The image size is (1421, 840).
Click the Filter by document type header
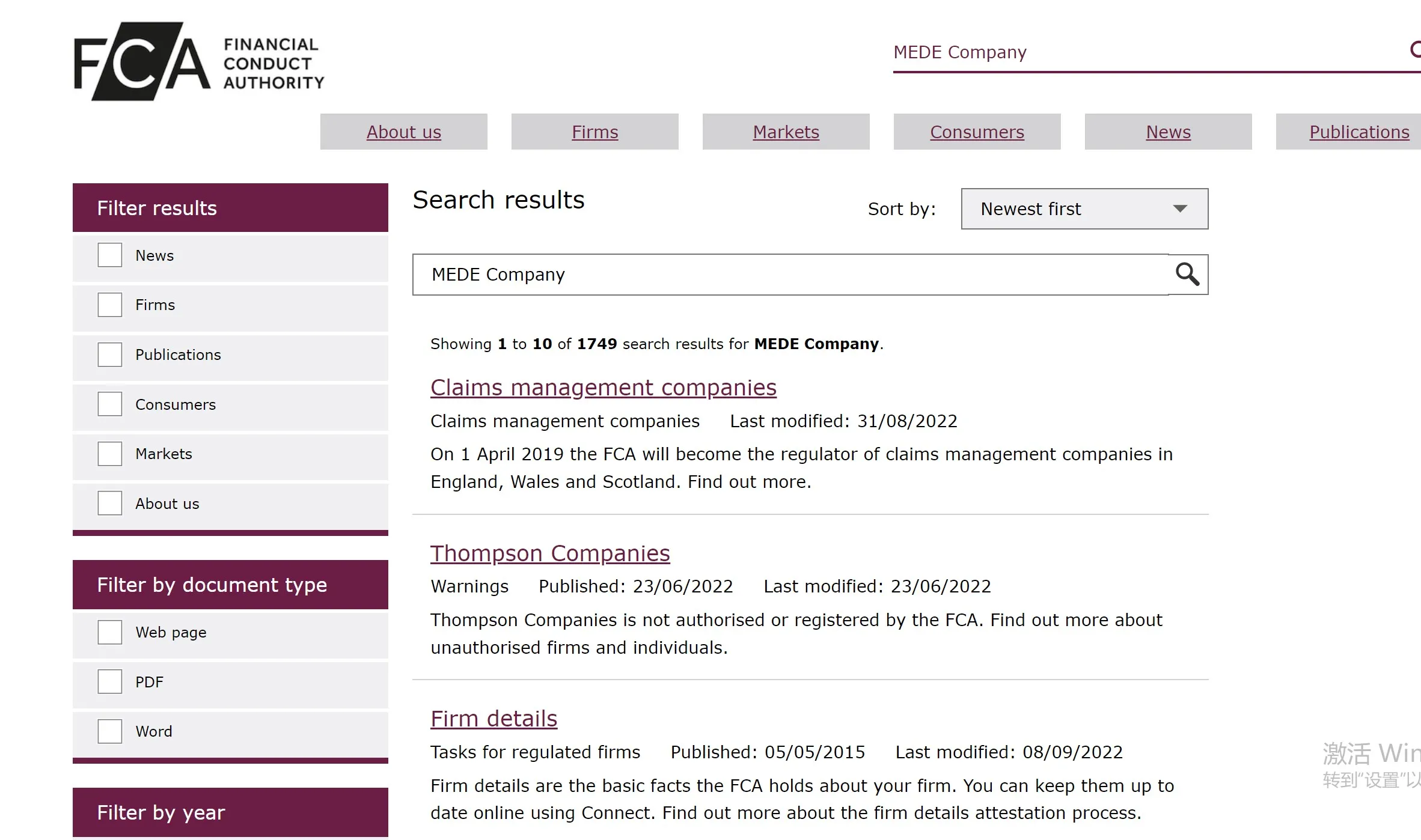(x=230, y=585)
